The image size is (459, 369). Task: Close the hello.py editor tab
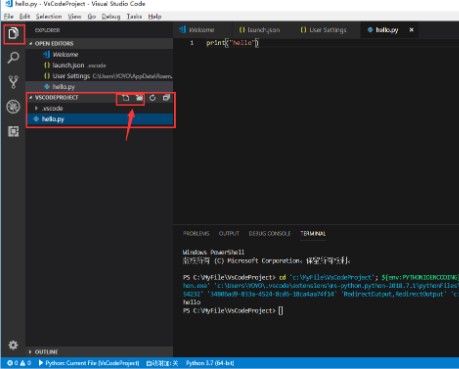click(x=411, y=30)
